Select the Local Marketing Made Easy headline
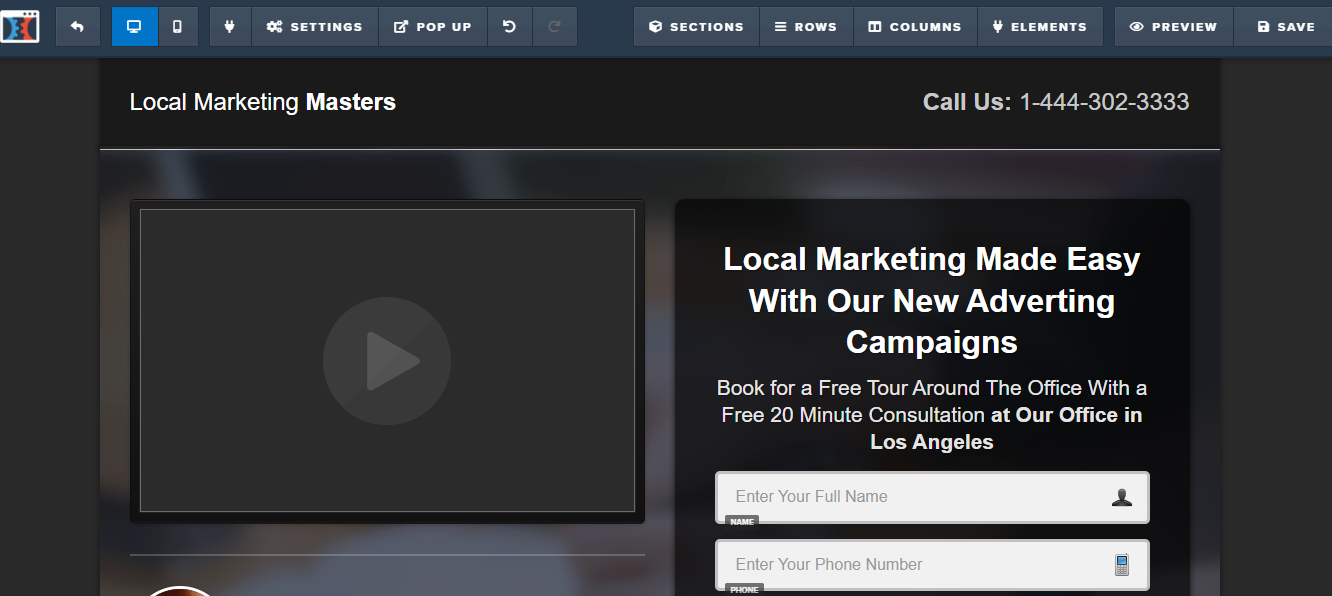Image resolution: width=1332 pixels, height=596 pixels. pyautogui.click(x=932, y=300)
